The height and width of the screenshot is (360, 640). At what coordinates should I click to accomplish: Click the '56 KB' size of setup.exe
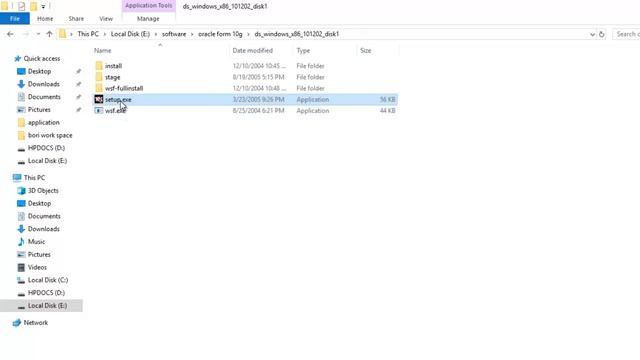click(387, 100)
